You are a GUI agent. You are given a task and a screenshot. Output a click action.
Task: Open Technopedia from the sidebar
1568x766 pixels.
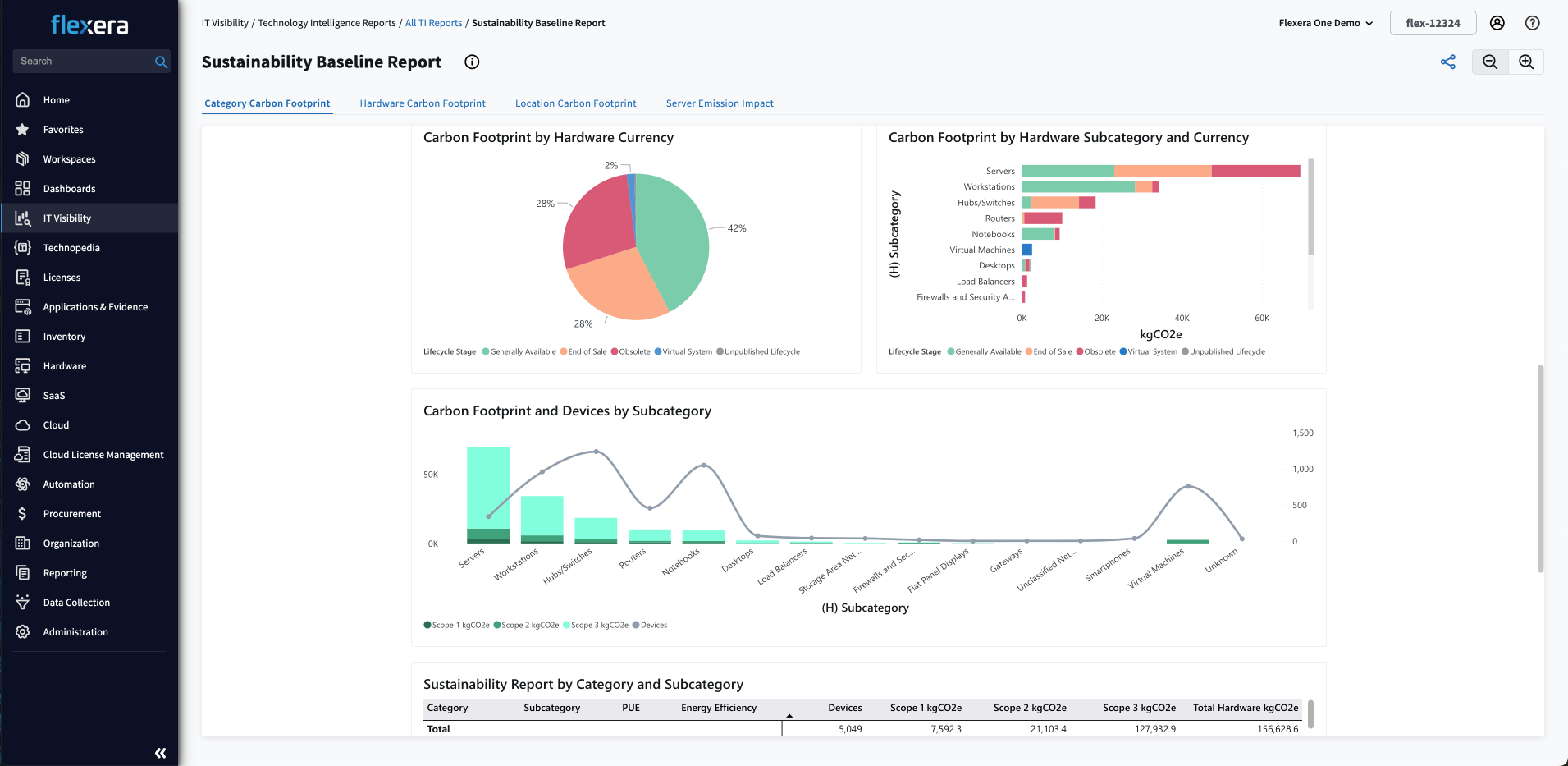coord(71,248)
